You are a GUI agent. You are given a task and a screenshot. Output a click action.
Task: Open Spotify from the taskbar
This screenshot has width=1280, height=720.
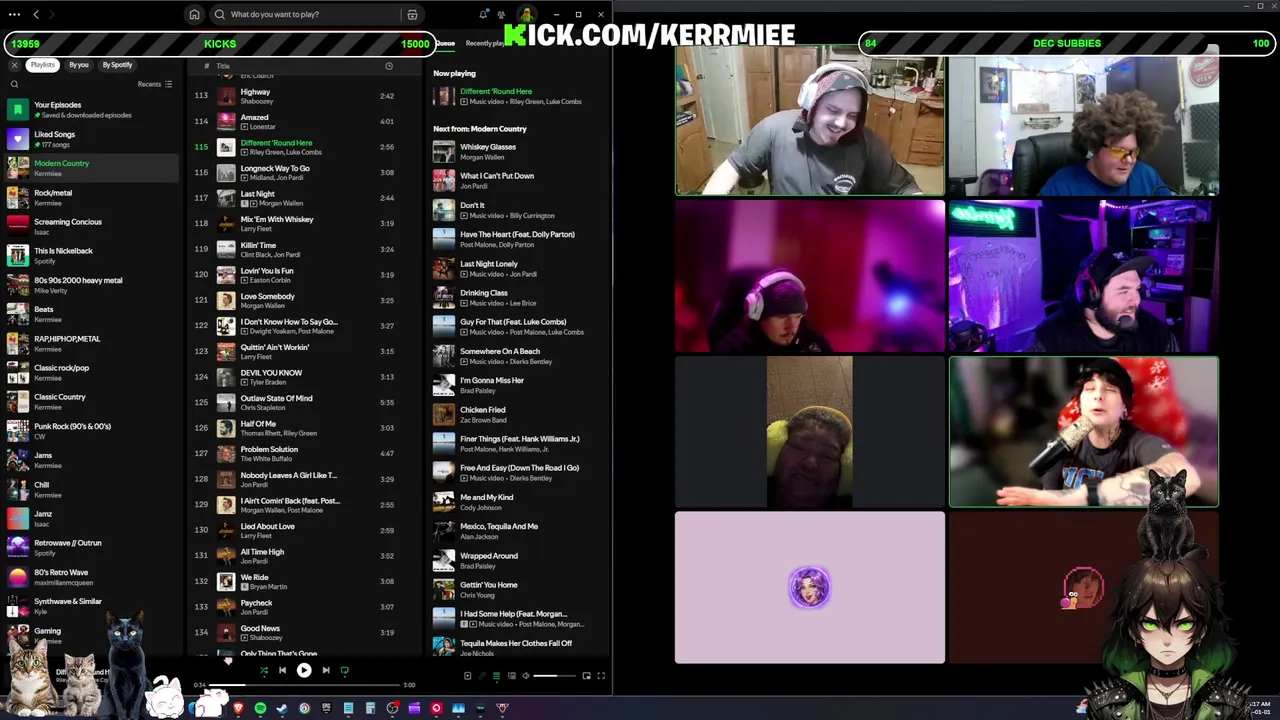[x=260, y=708]
